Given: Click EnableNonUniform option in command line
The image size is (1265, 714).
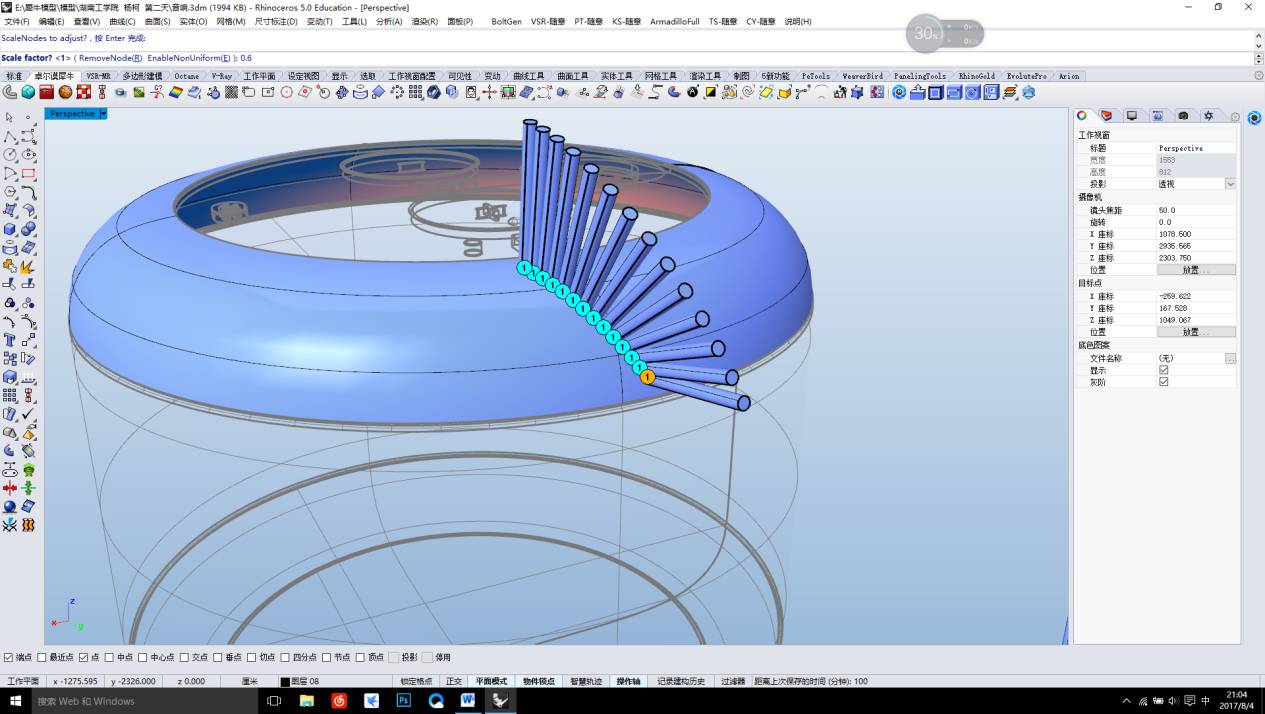Looking at the screenshot, I should 188,58.
